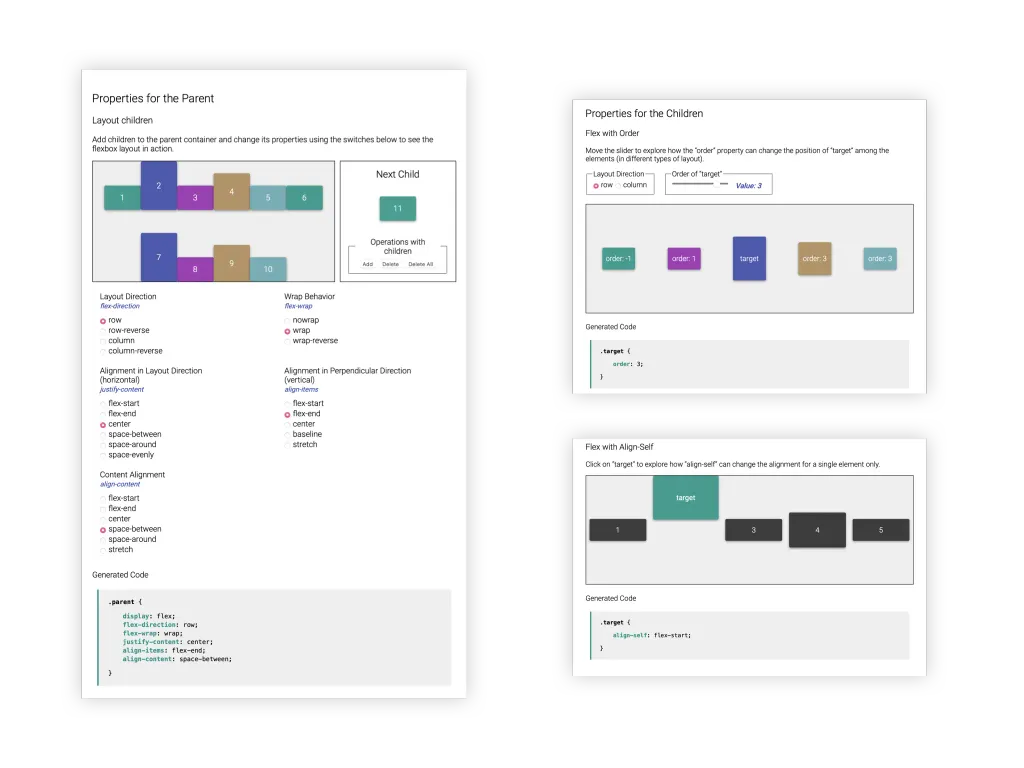Set align-content to flex-end
The image size is (1024, 768).
(x=103, y=509)
